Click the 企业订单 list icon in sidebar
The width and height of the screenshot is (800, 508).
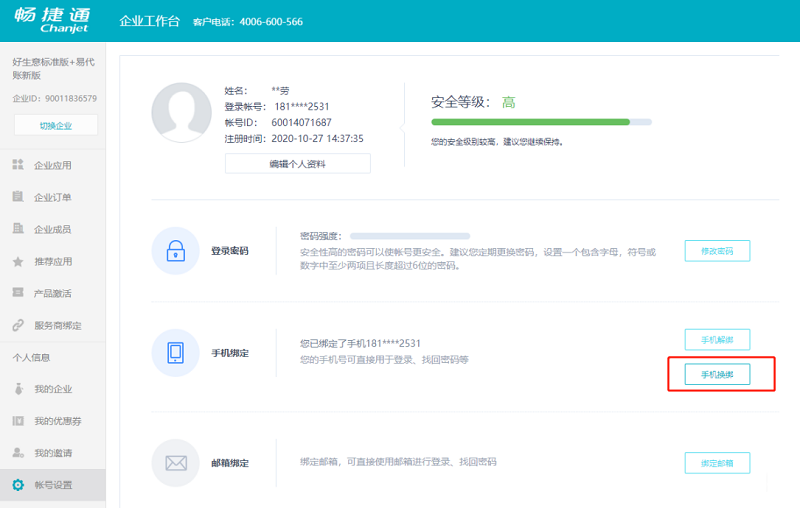pos(18,196)
